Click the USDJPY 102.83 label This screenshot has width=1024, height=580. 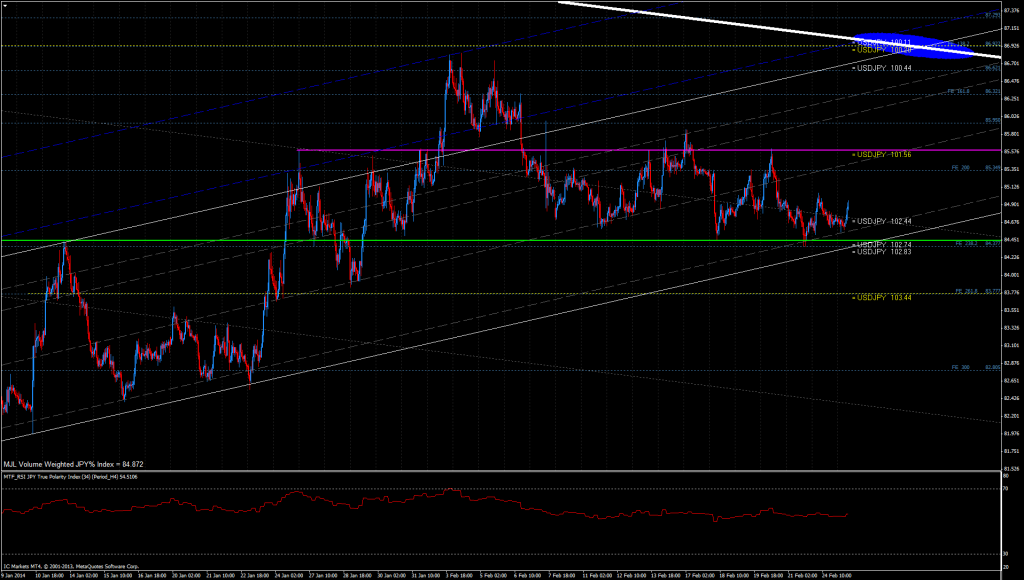pyautogui.click(x=884, y=251)
